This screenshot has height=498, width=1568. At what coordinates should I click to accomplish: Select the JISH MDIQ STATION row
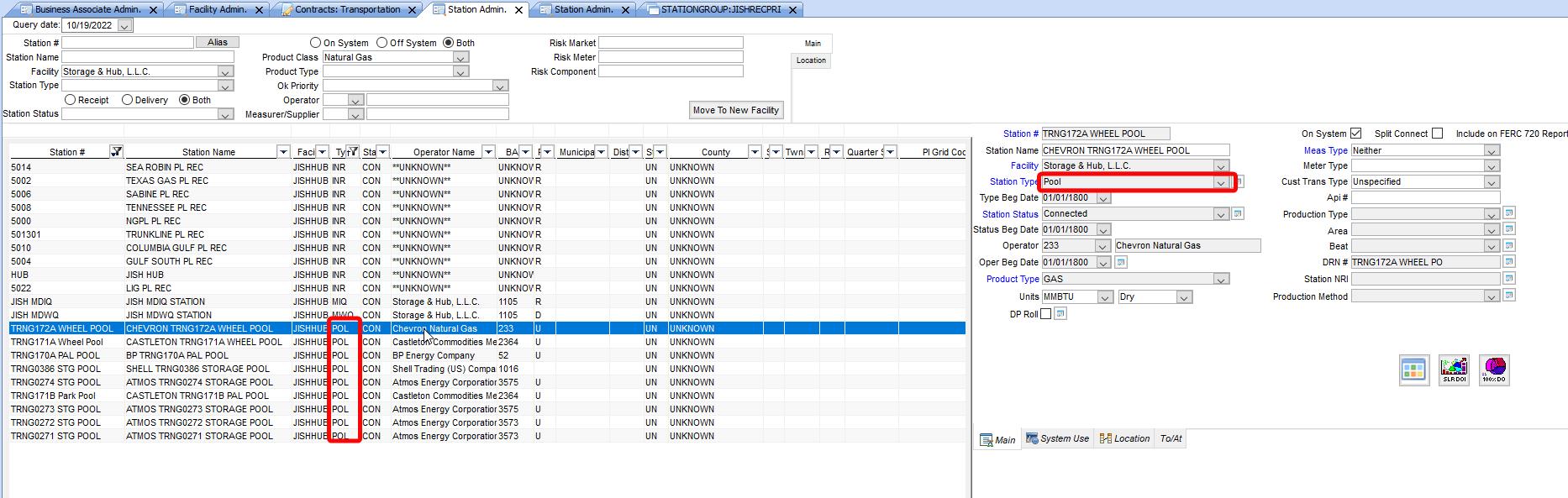165,301
